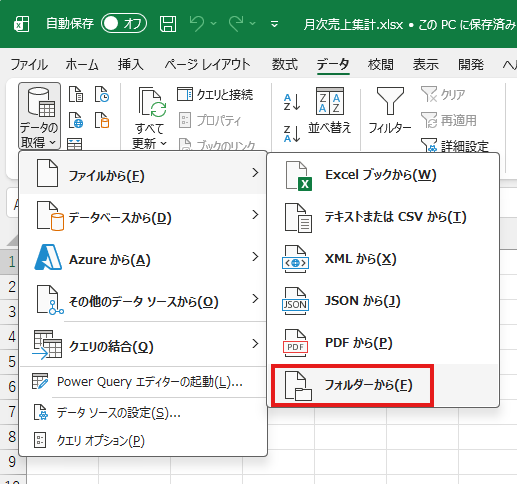Click the Existing Connections icon
Screen dimensions: 517x484
pos(102,120)
